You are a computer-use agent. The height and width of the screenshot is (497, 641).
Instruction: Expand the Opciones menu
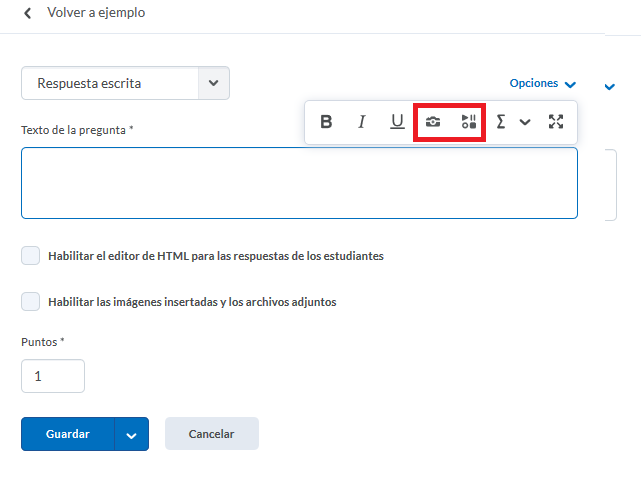542,84
